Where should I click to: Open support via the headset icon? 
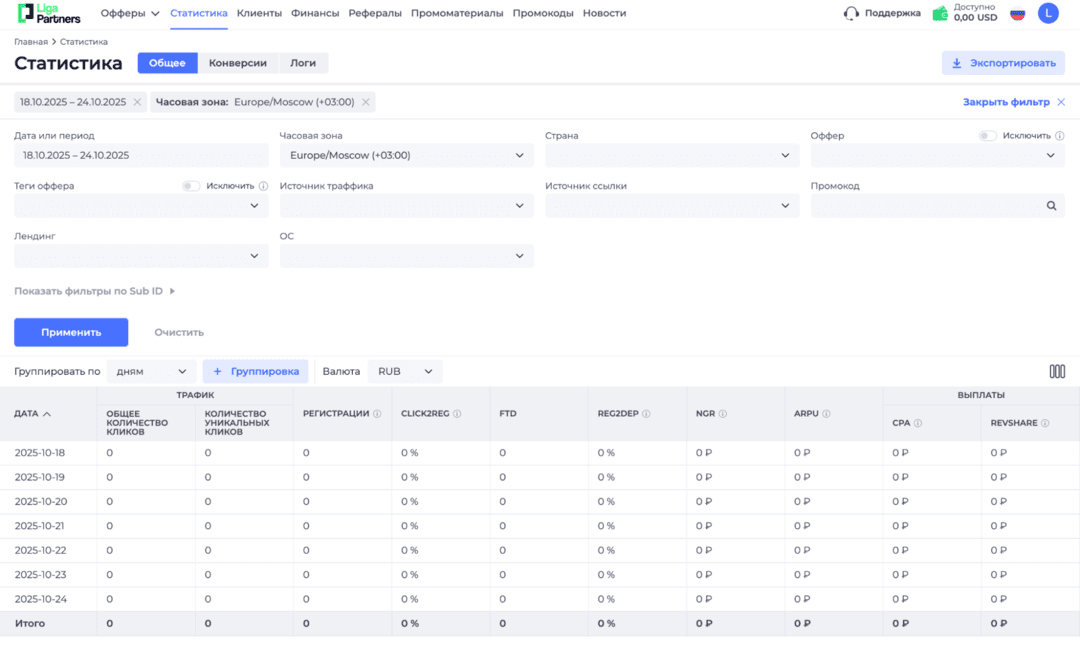(x=851, y=13)
